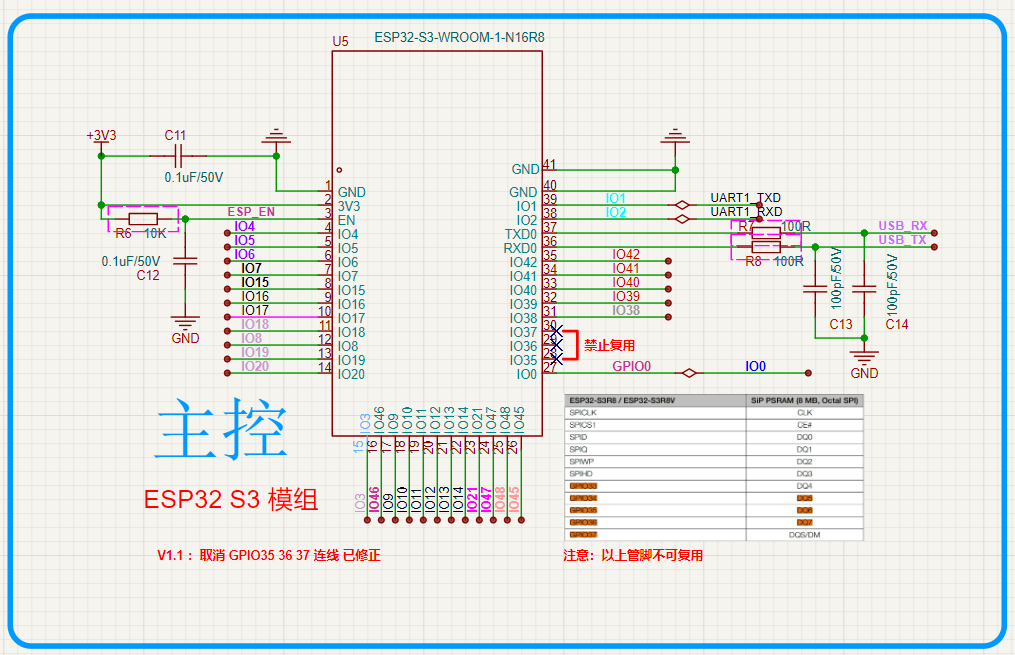Screen dimensions: 1015x655
Task: Select the +3V3 power net label
Action: coord(101,135)
